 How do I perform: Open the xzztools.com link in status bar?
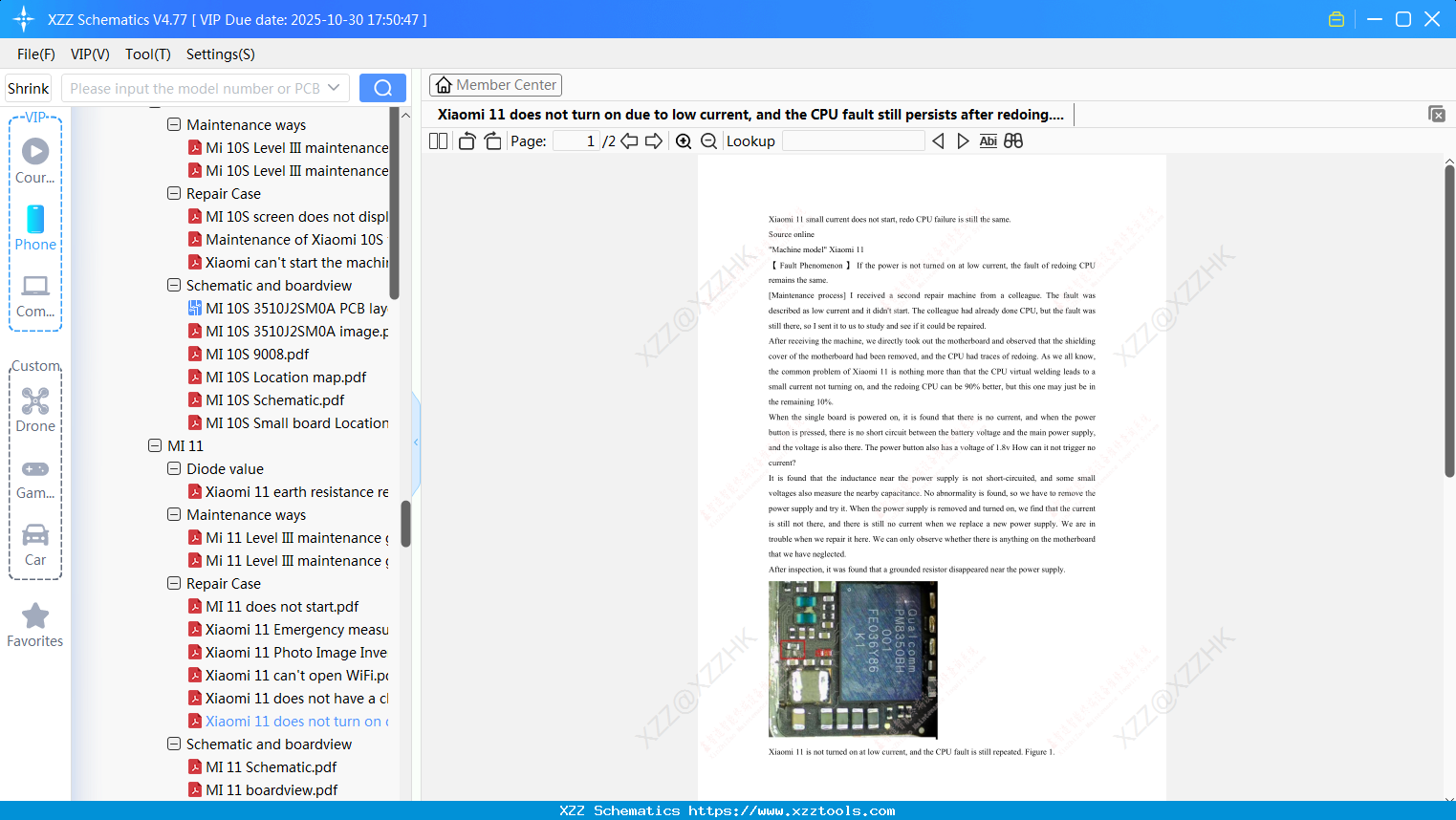pyautogui.click(x=792, y=810)
